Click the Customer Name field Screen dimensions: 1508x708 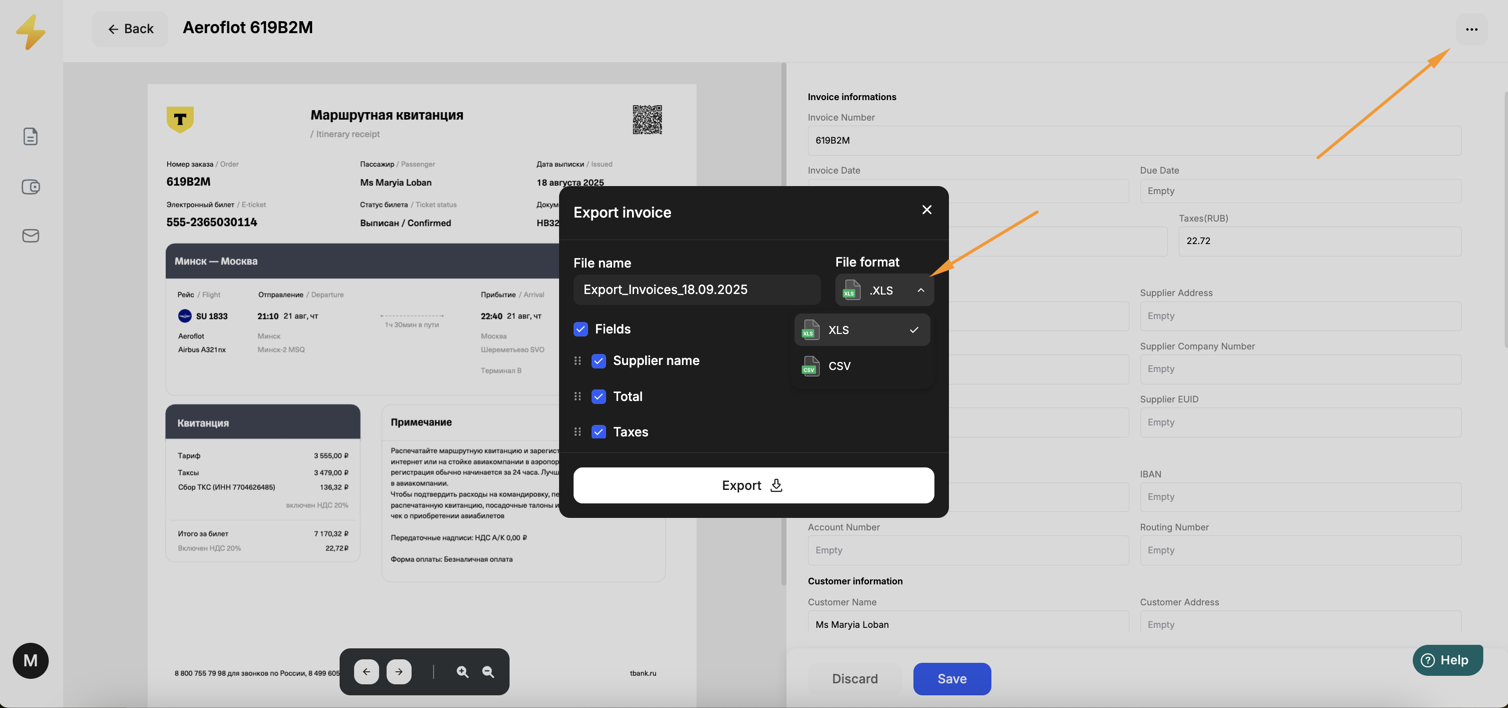(968, 624)
